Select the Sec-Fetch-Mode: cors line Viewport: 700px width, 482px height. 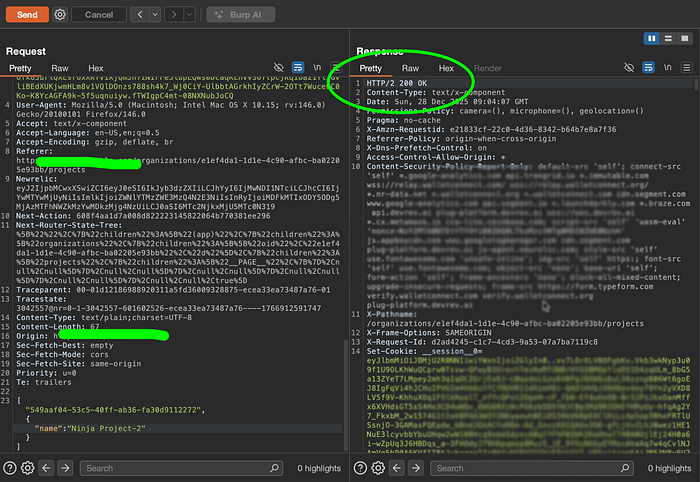62,355
